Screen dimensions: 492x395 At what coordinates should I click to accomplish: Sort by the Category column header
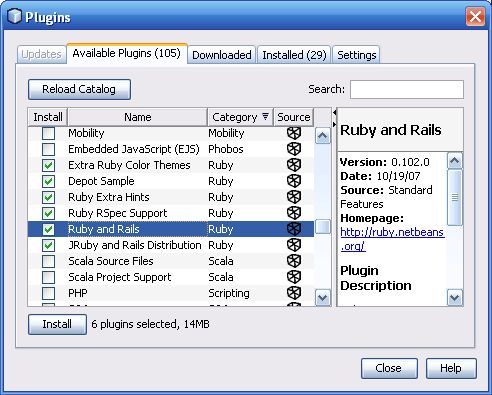[240, 117]
